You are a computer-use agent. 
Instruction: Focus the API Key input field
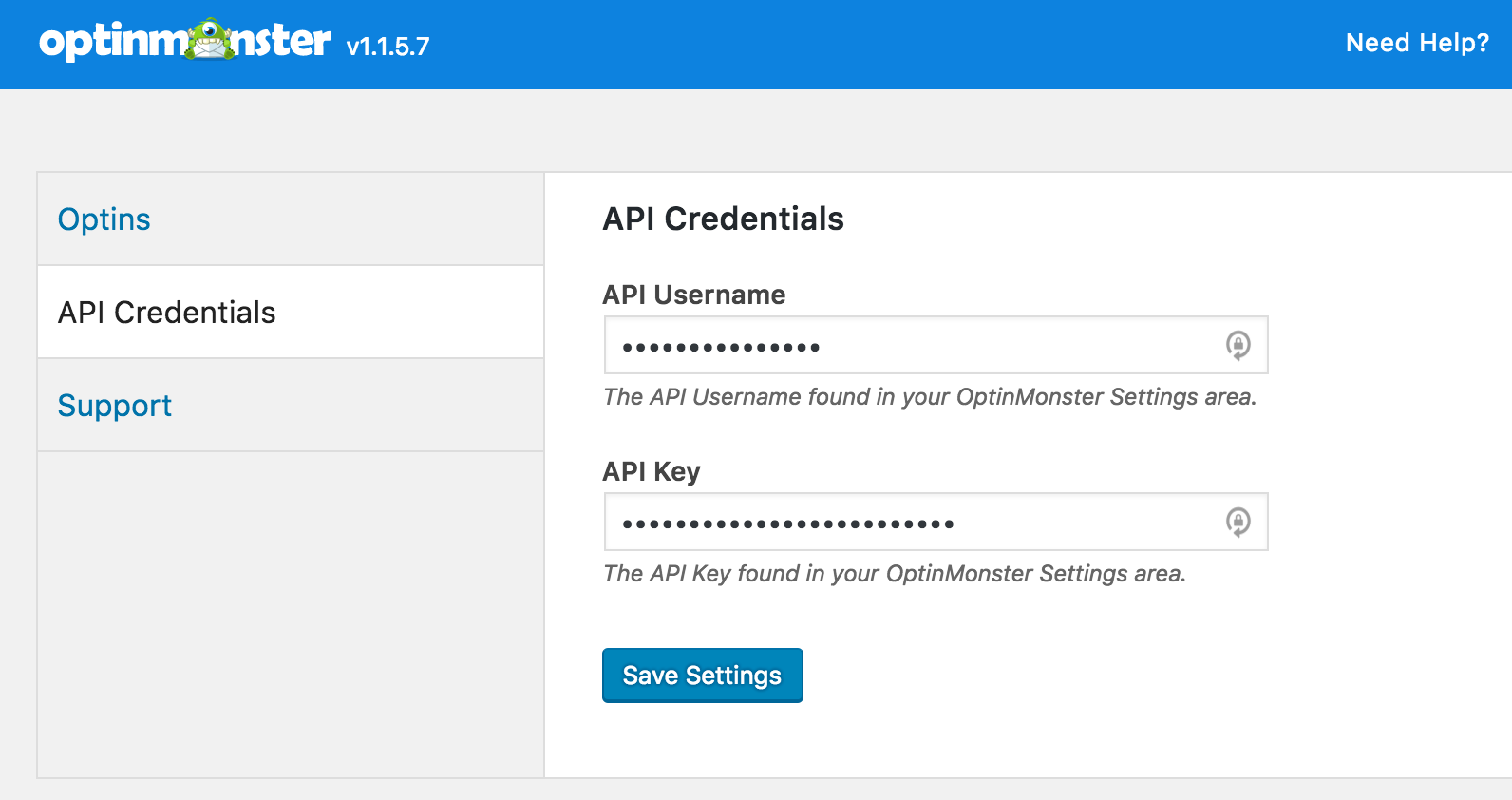click(x=936, y=522)
